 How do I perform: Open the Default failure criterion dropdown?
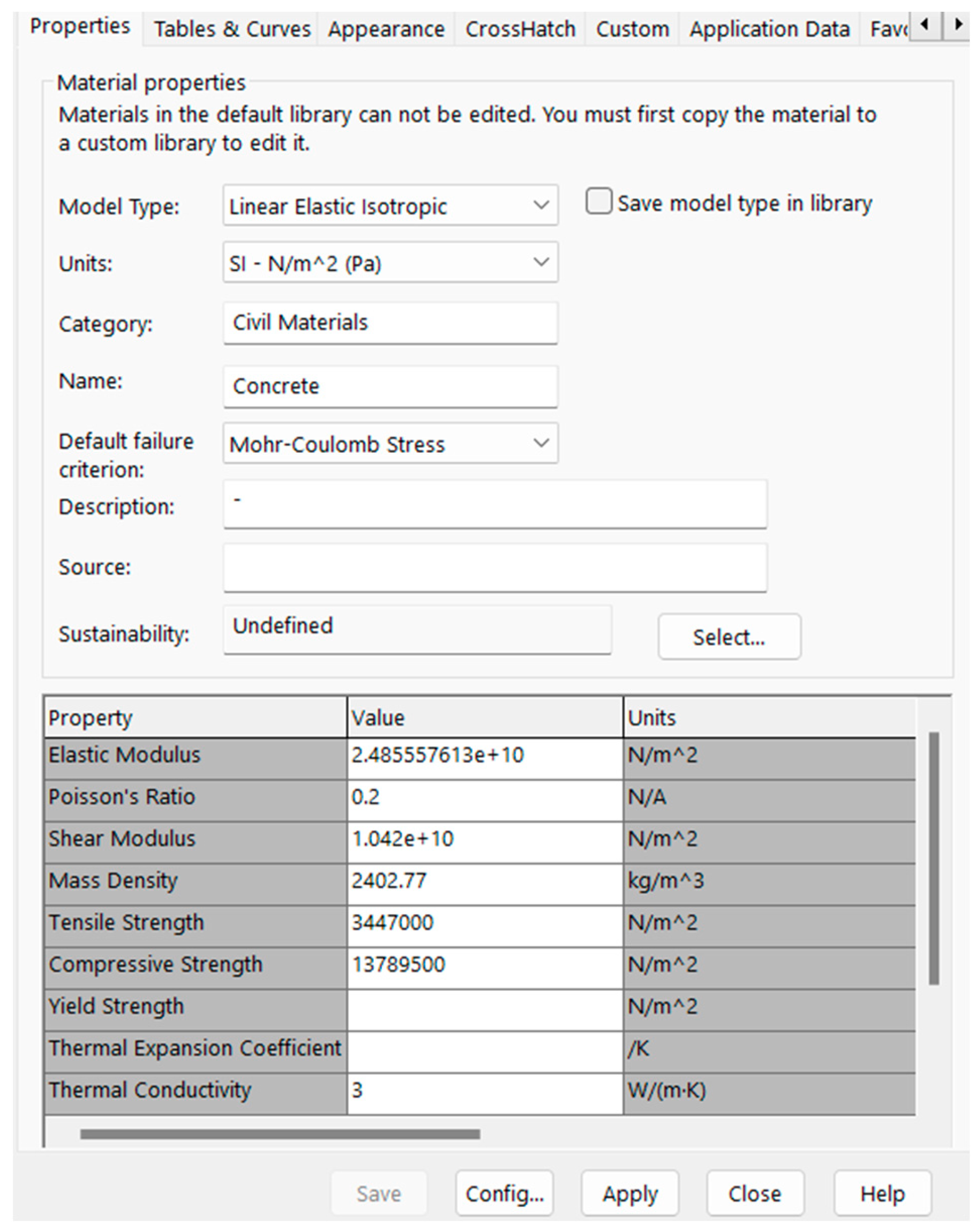[390, 443]
